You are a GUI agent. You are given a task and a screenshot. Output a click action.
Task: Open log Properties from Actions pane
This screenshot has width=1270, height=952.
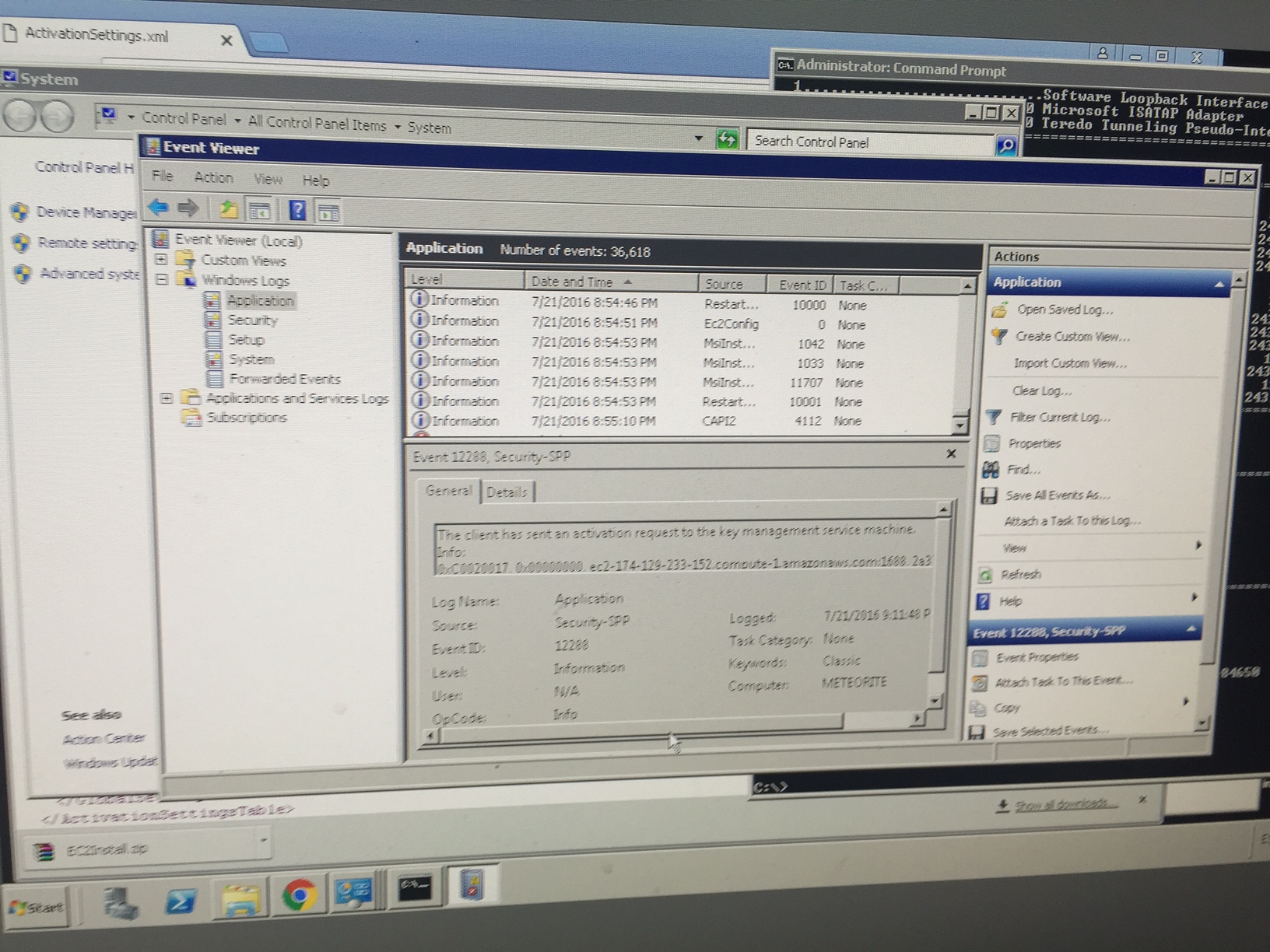pyautogui.click(x=1034, y=443)
